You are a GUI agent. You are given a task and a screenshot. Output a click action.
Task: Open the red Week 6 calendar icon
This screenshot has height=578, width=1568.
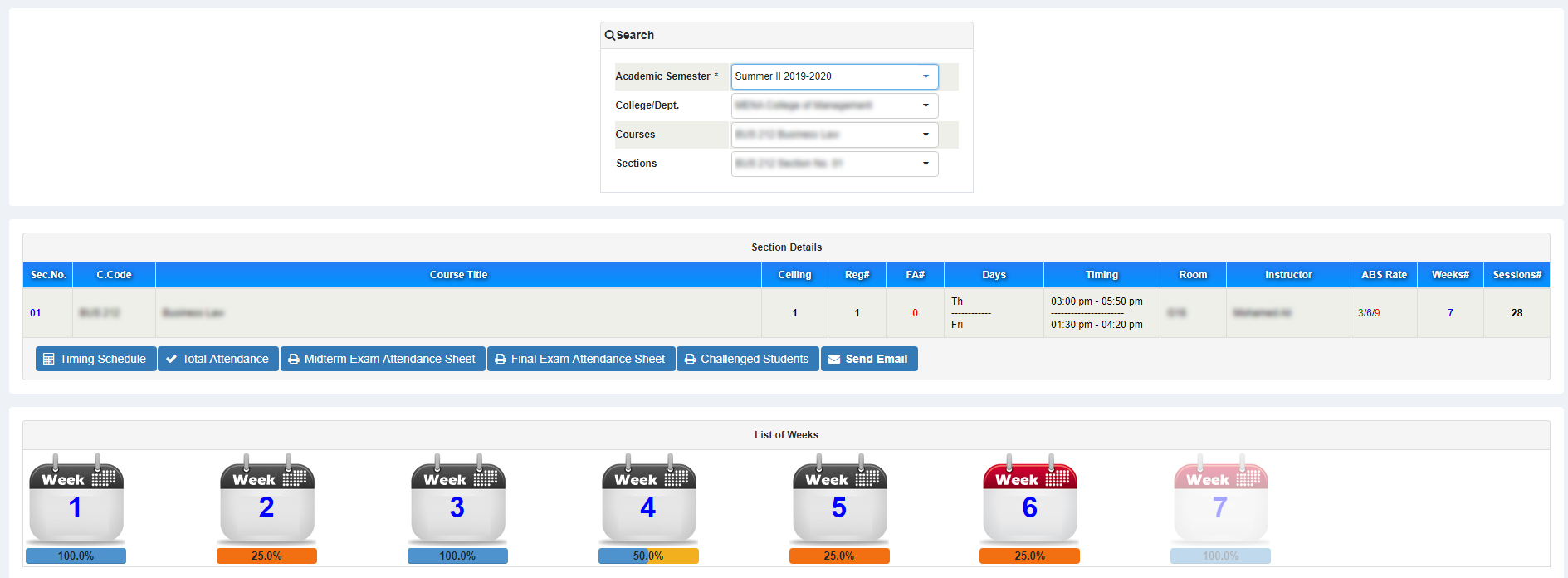(x=1030, y=499)
